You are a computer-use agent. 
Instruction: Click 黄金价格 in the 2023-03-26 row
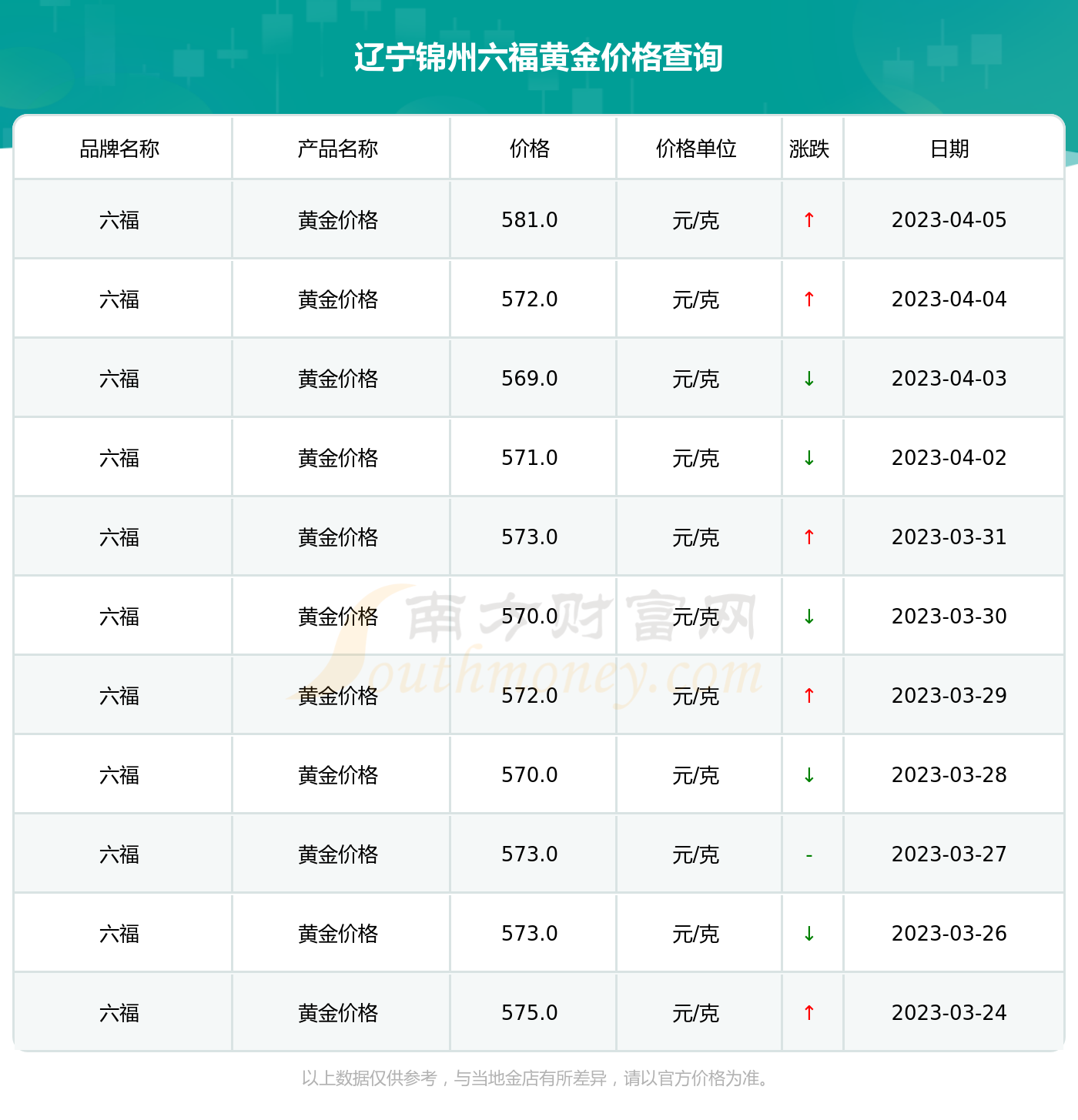point(338,934)
